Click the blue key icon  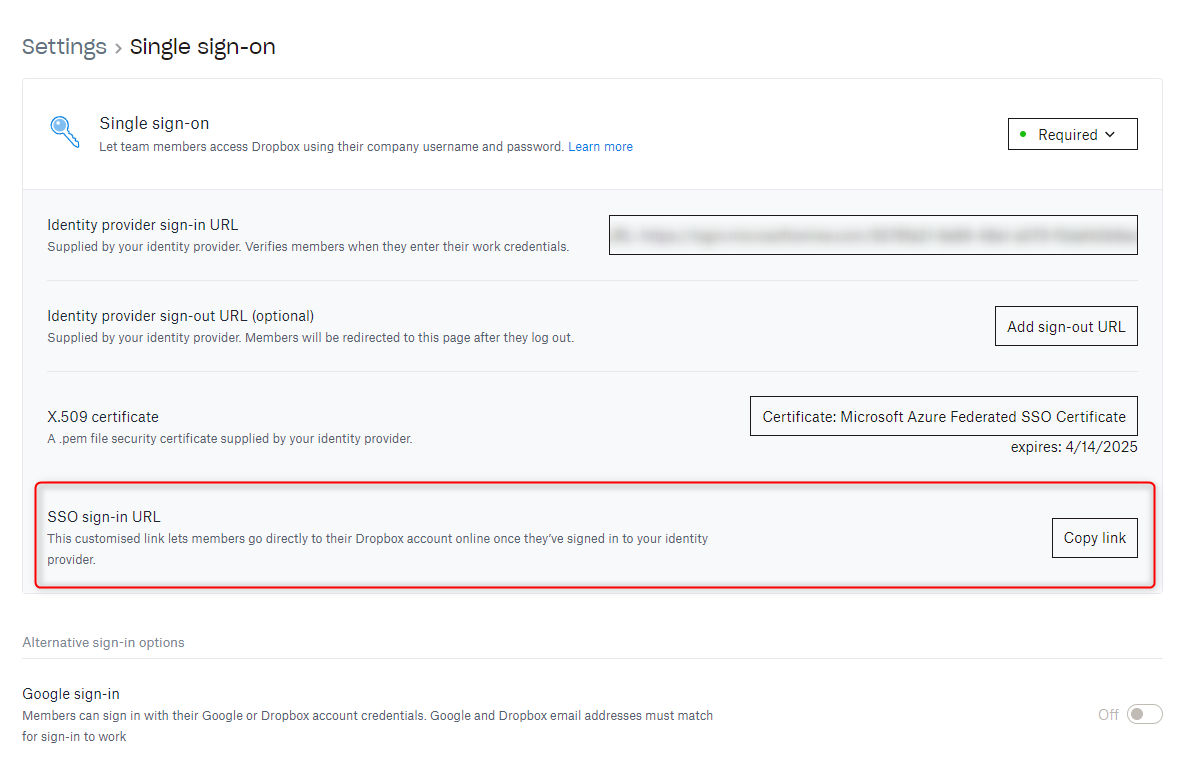pos(65,132)
